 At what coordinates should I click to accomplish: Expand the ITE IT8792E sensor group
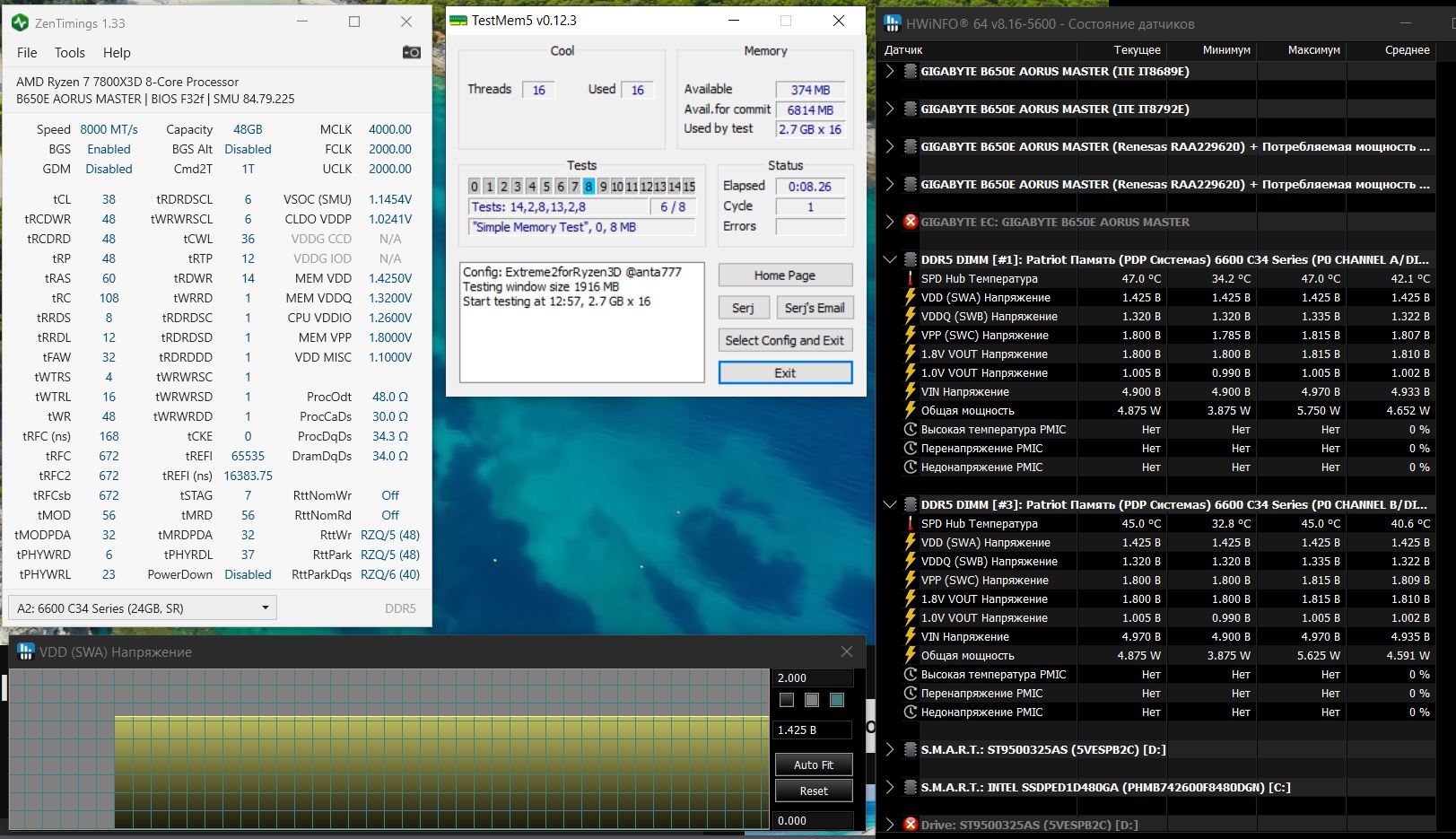(x=890, y=109)
